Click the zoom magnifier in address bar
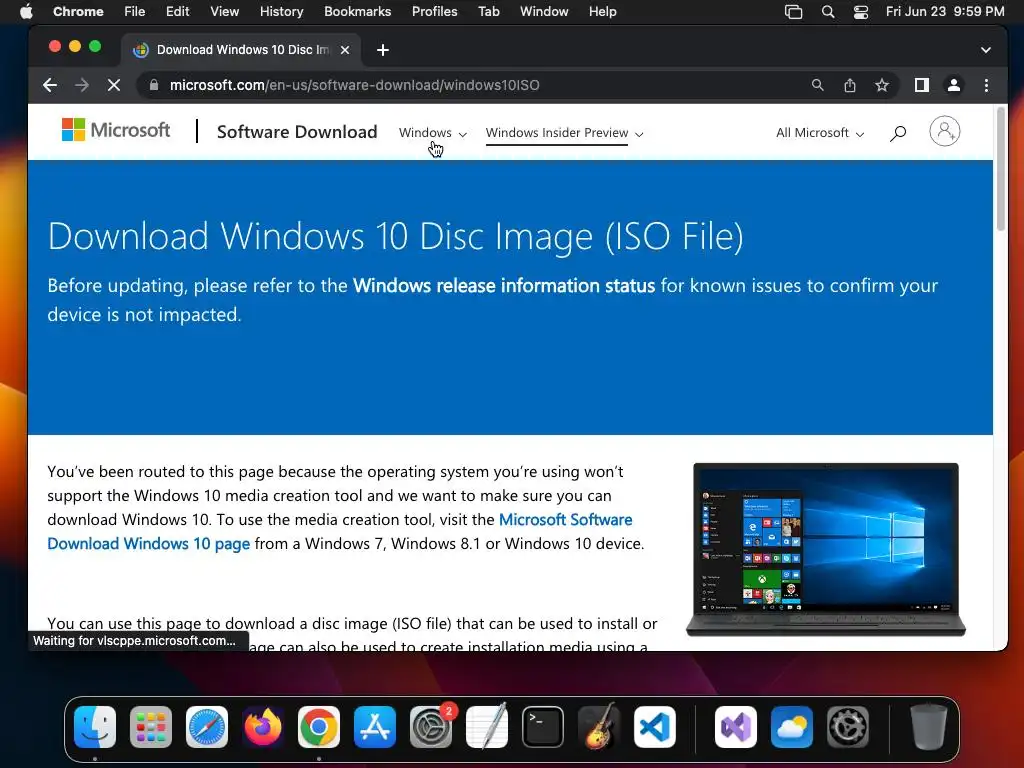The height and width of the screenshot is (768, 1024). 818,85
